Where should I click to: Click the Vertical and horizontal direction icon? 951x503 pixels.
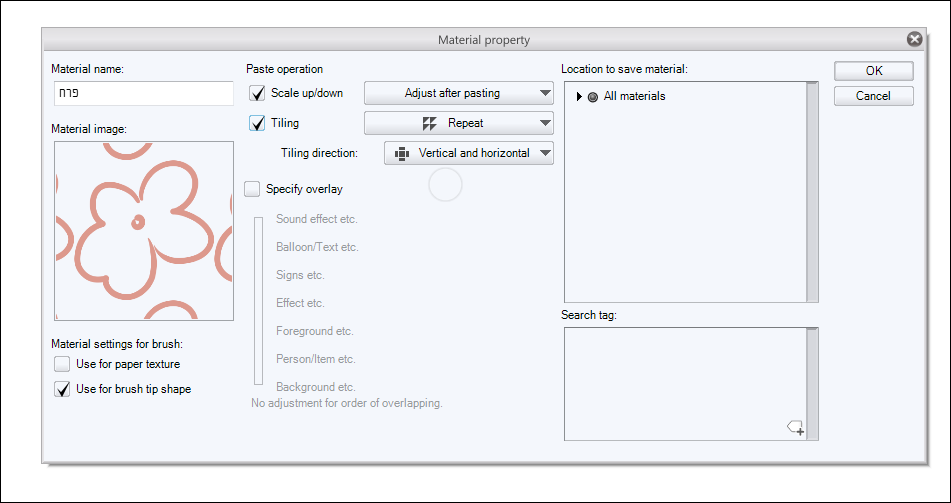[403, 154]
